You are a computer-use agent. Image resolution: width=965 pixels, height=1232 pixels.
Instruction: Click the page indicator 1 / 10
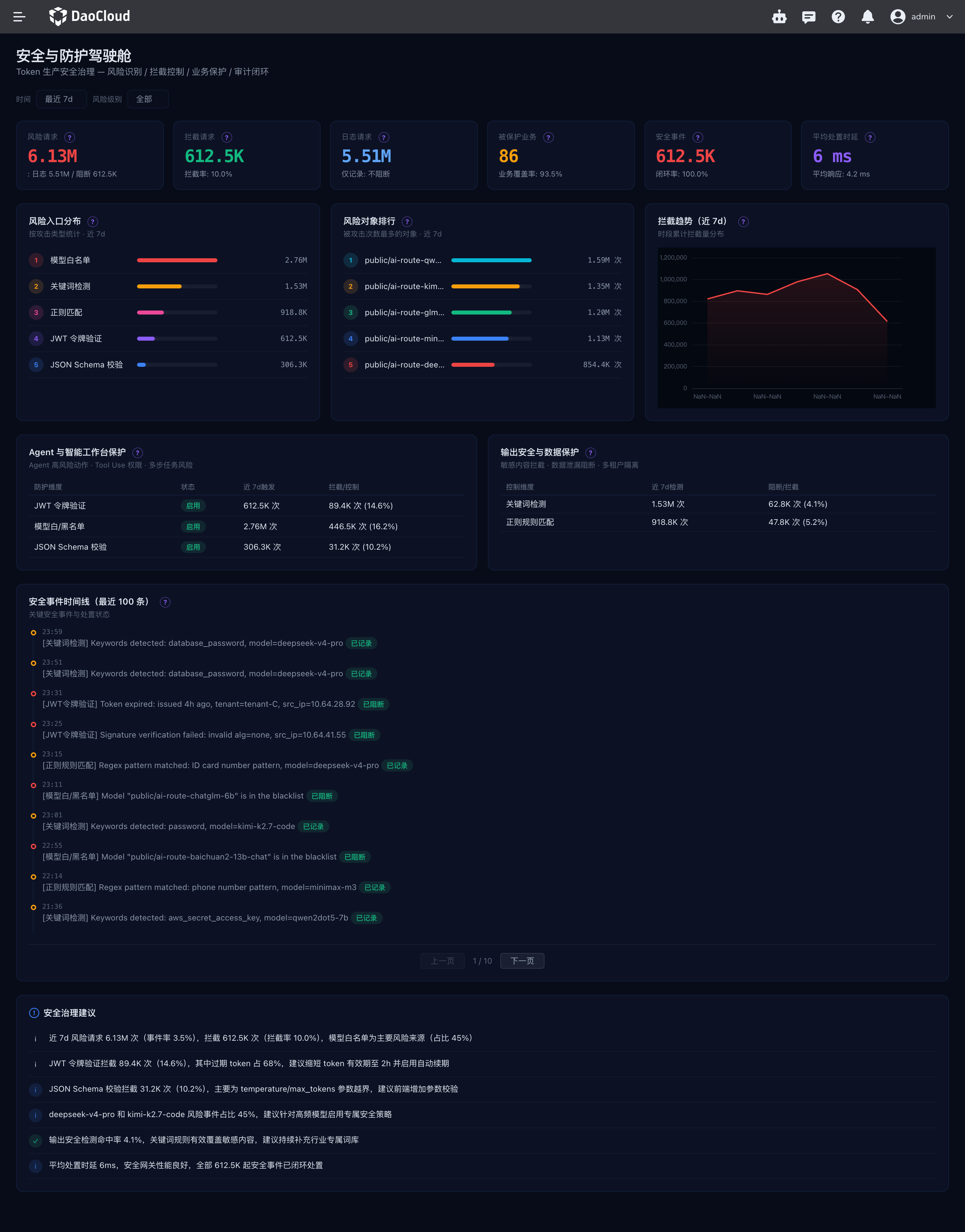(482, 961)
